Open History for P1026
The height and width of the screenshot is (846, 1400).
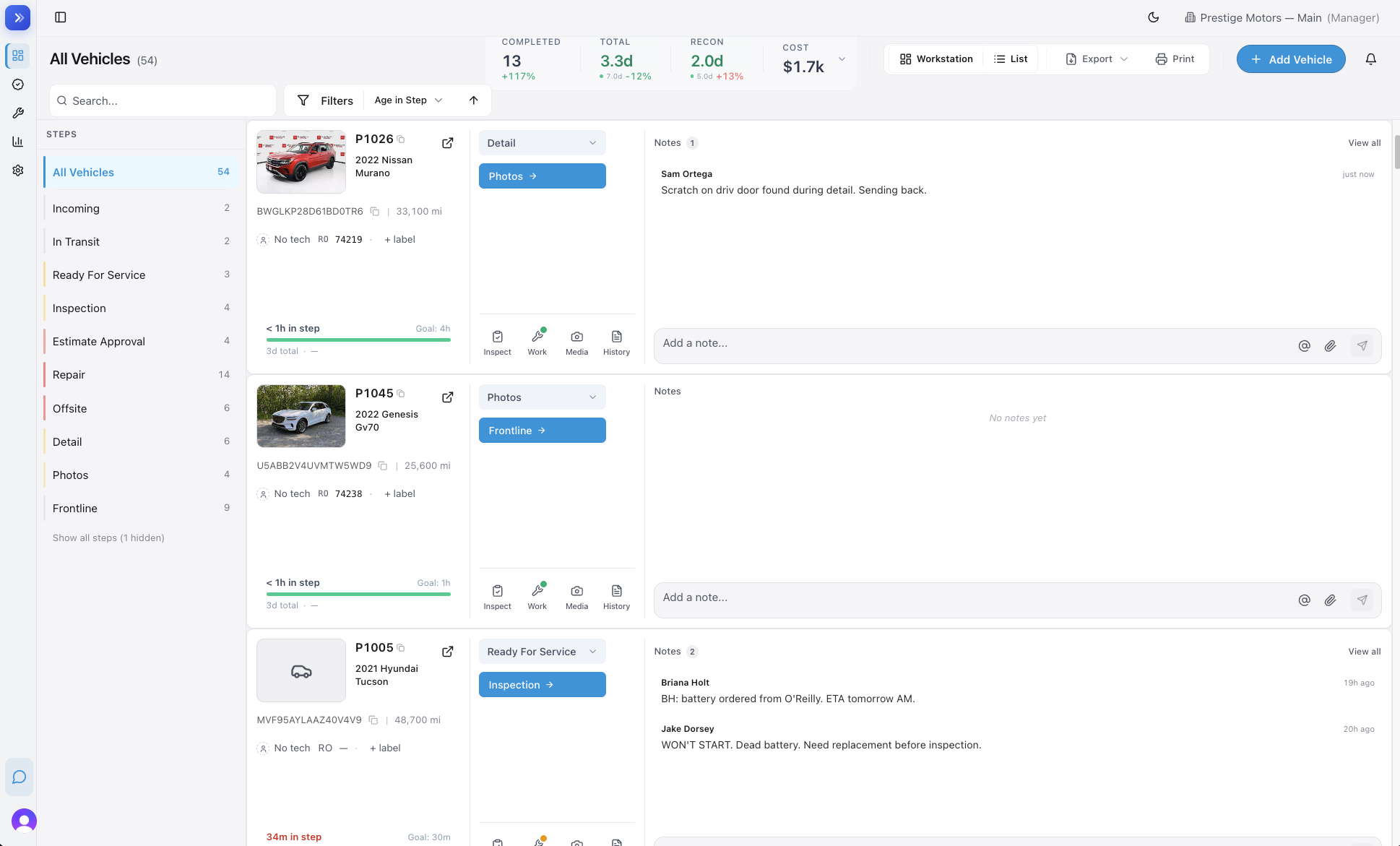[617, 342]
